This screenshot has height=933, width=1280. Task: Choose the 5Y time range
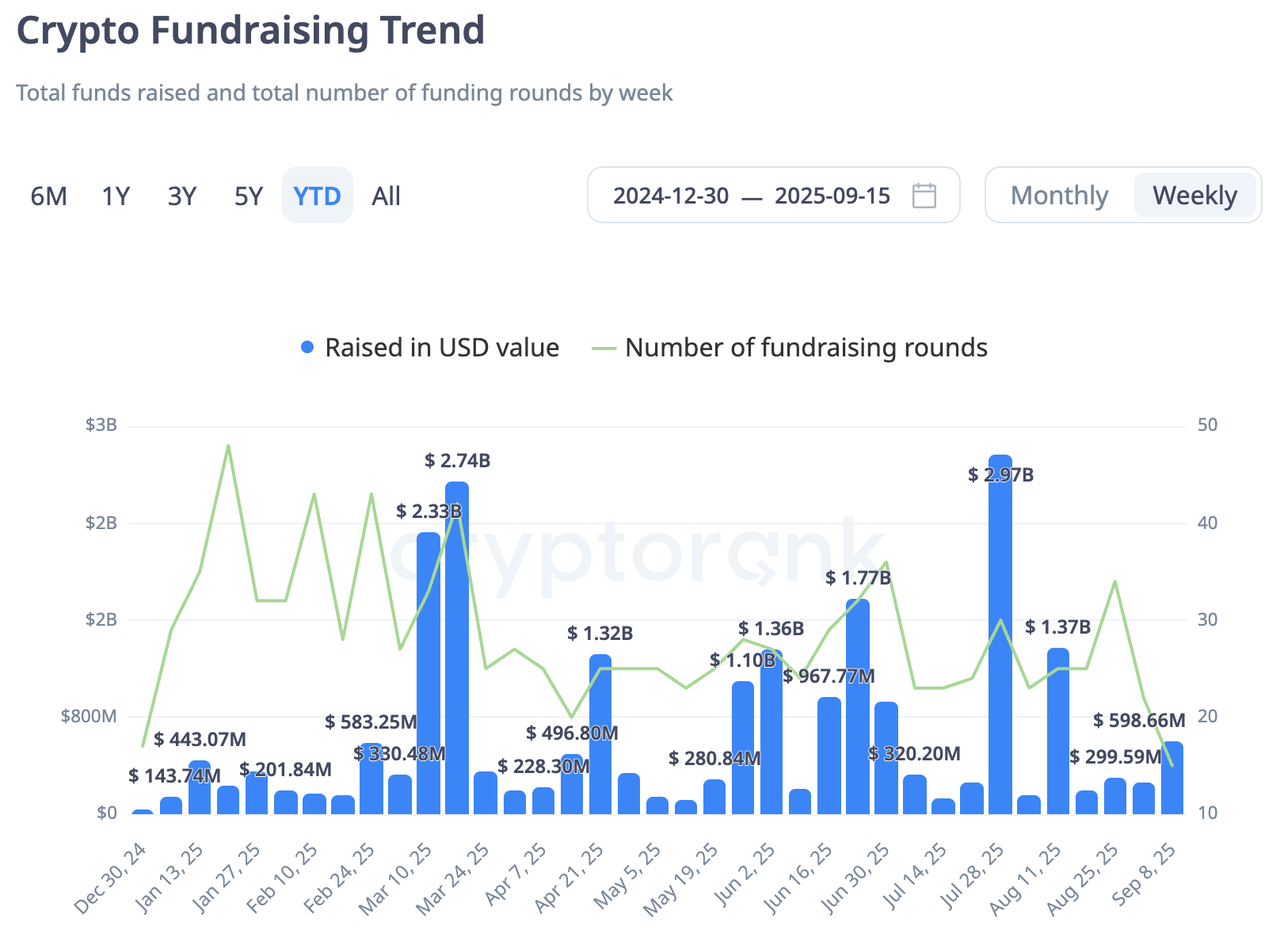[248, 196]
